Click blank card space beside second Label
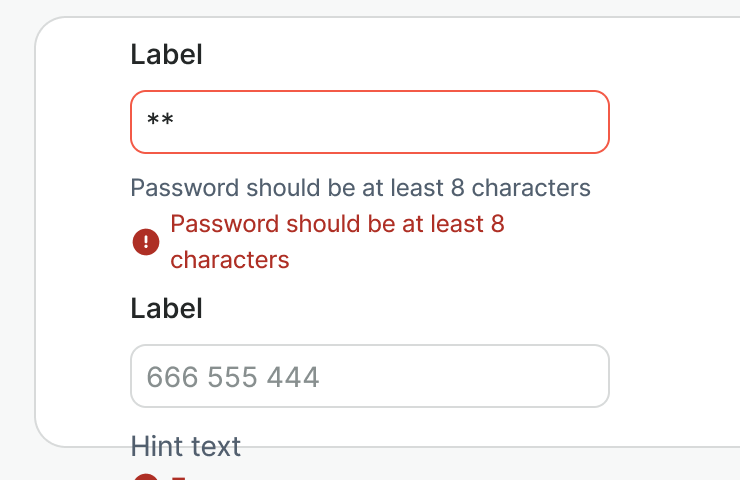This screenshot has width=740, height=480. point(450,309)
